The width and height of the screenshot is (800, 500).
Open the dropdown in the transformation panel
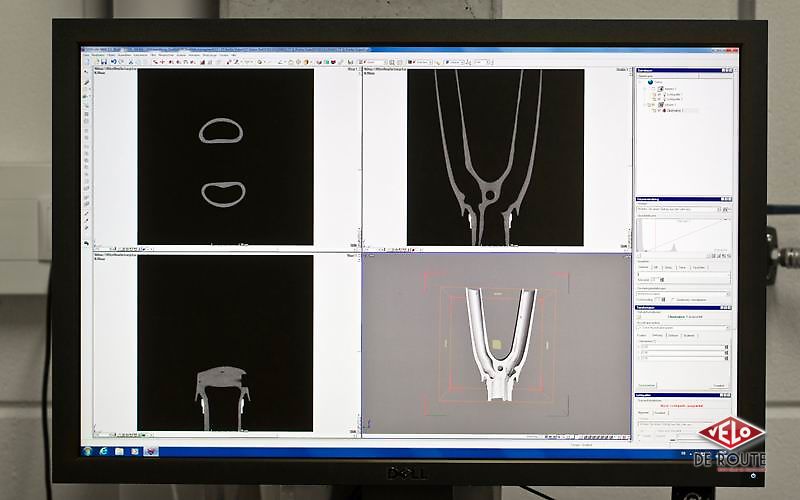click(x=683, y=328)
